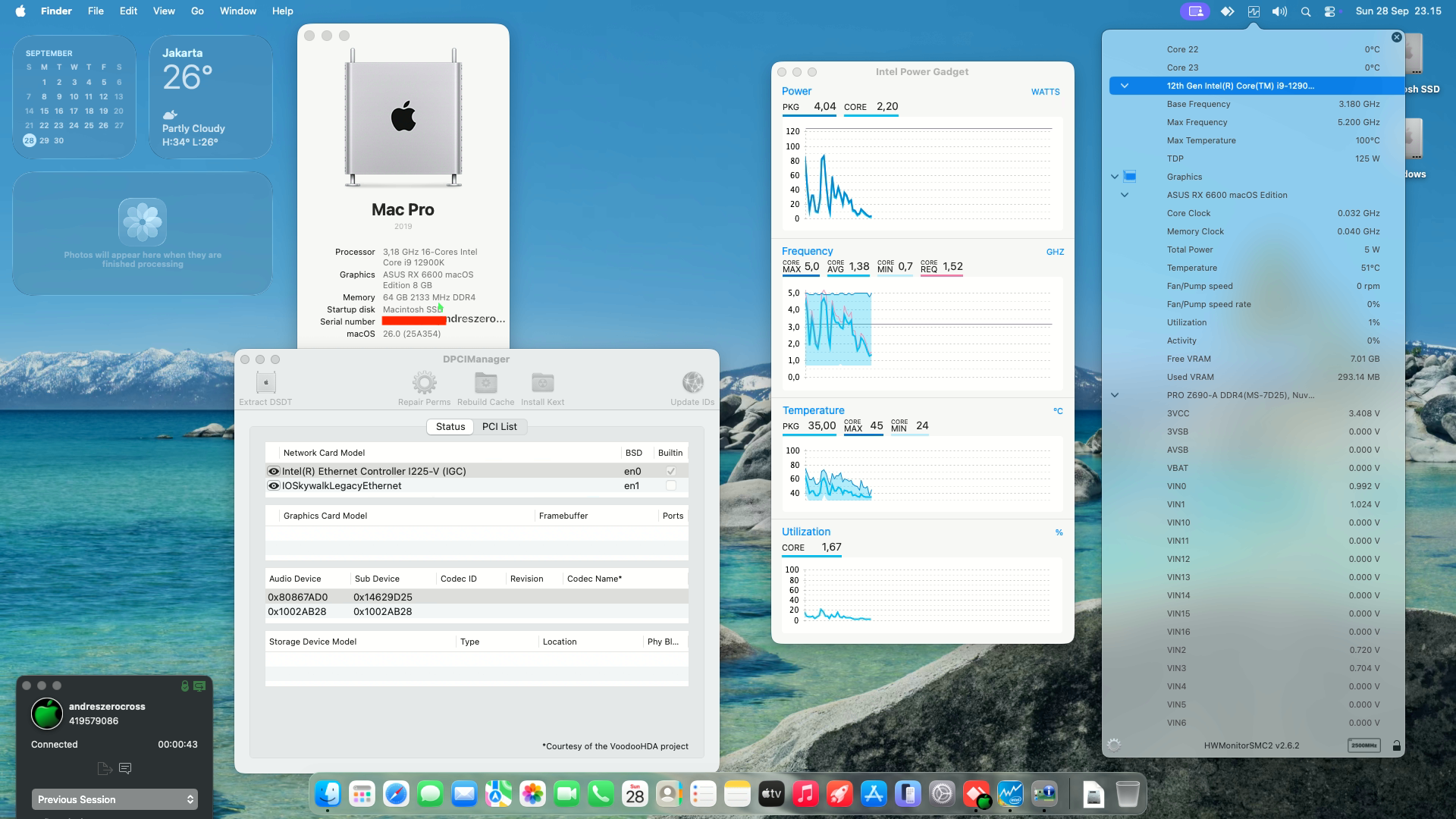Click Update IDs globe icon in DPCIManager
This screenshot has height=819, width=1456.
coord(692,382)
